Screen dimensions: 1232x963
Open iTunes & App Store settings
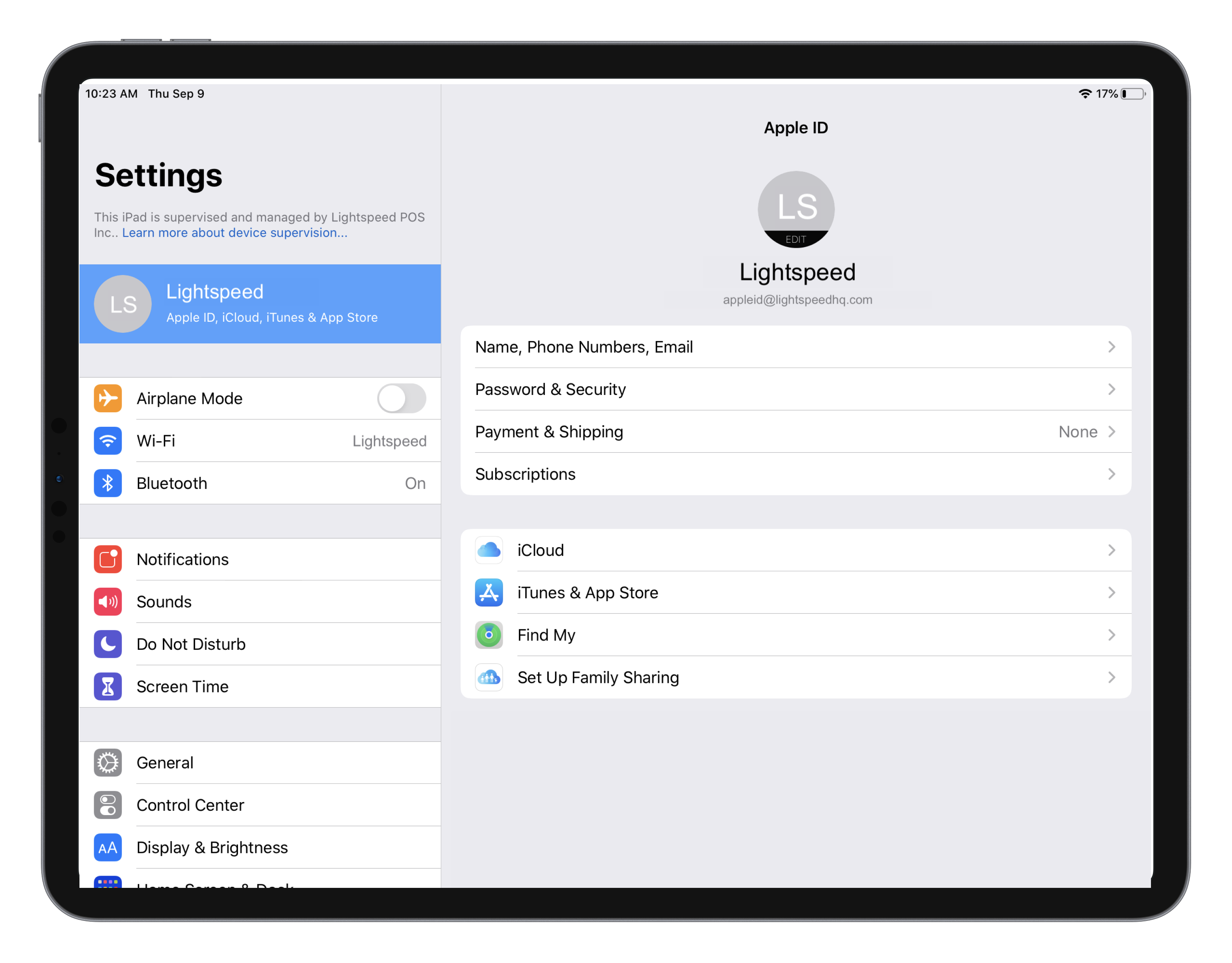(796, 592)
